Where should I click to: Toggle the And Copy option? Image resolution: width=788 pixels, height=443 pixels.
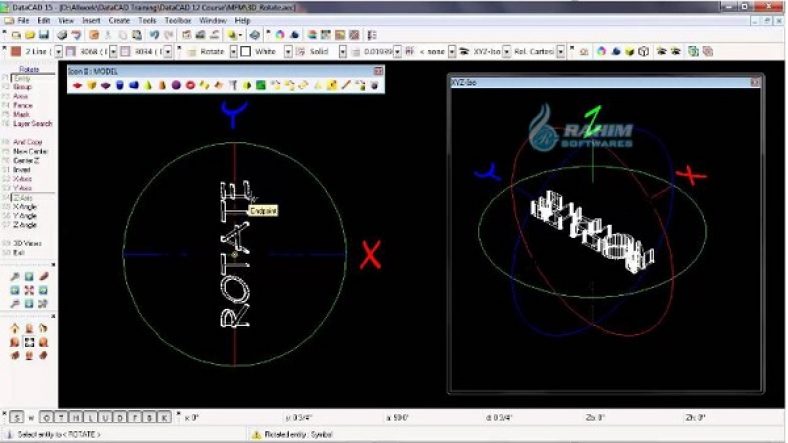pyautogui.click(x=27, y=143)
